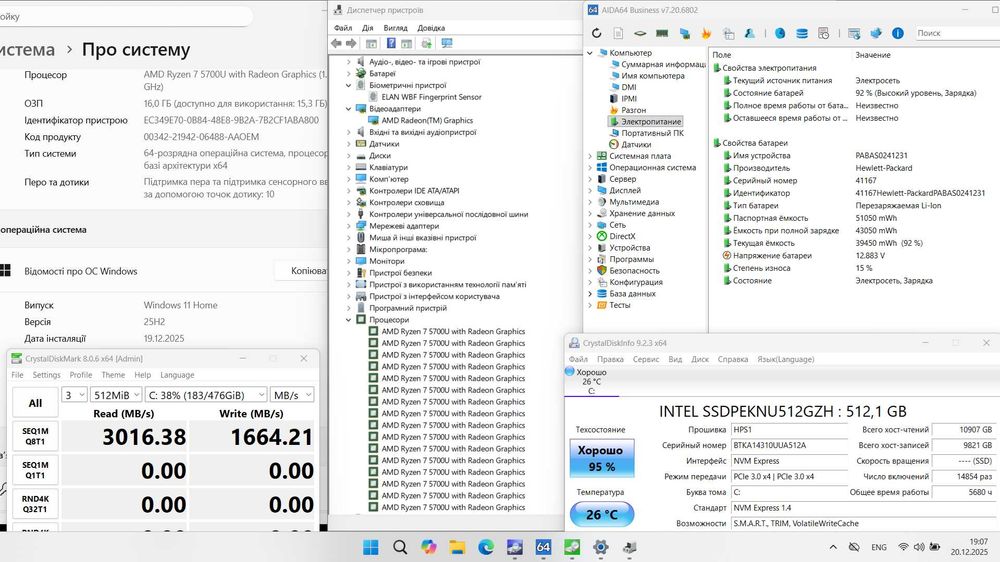Screen dimensions: 1000x562
Task: Collapse the Процесори node
Action: (349, 320)
